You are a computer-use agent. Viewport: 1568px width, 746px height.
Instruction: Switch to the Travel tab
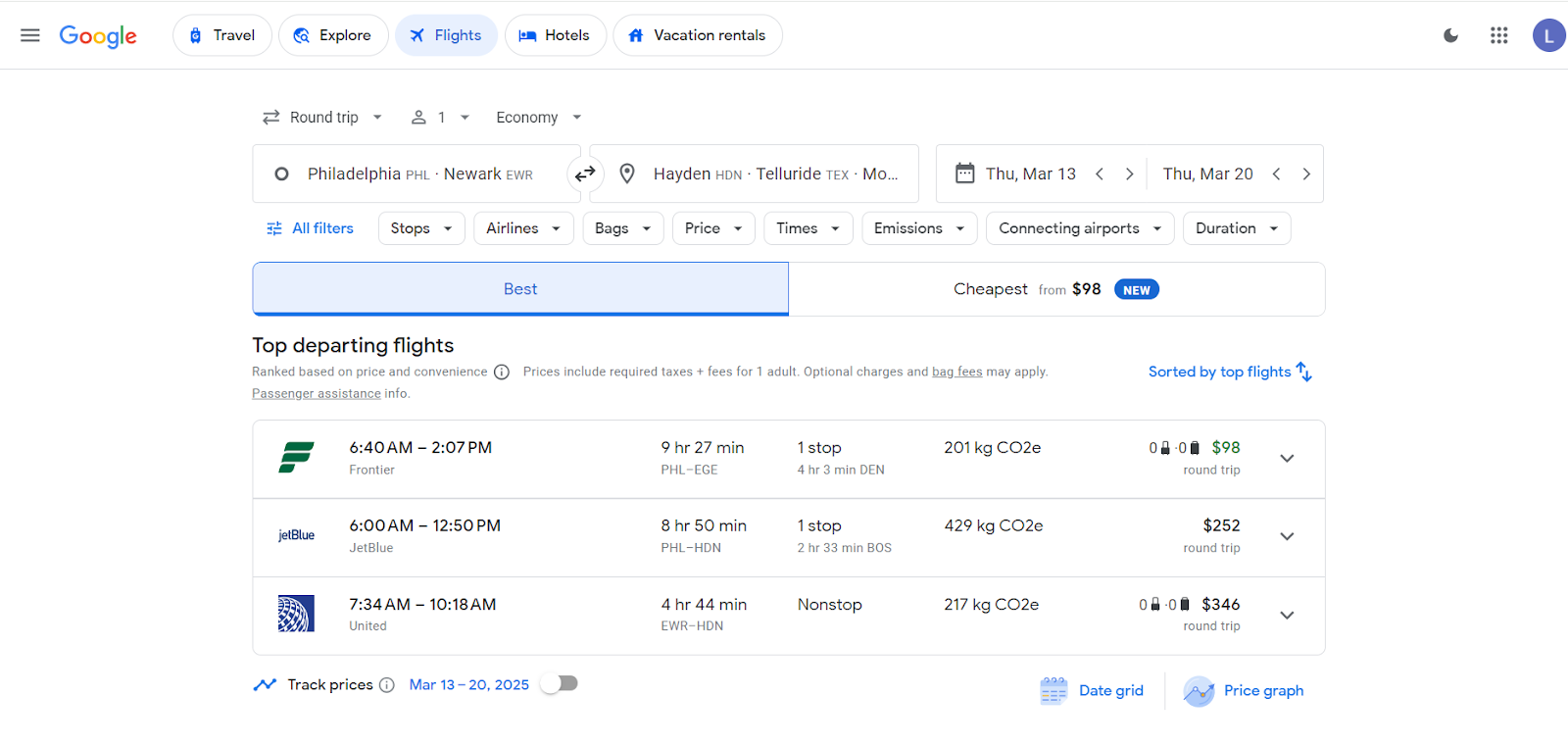coord(222,35)
